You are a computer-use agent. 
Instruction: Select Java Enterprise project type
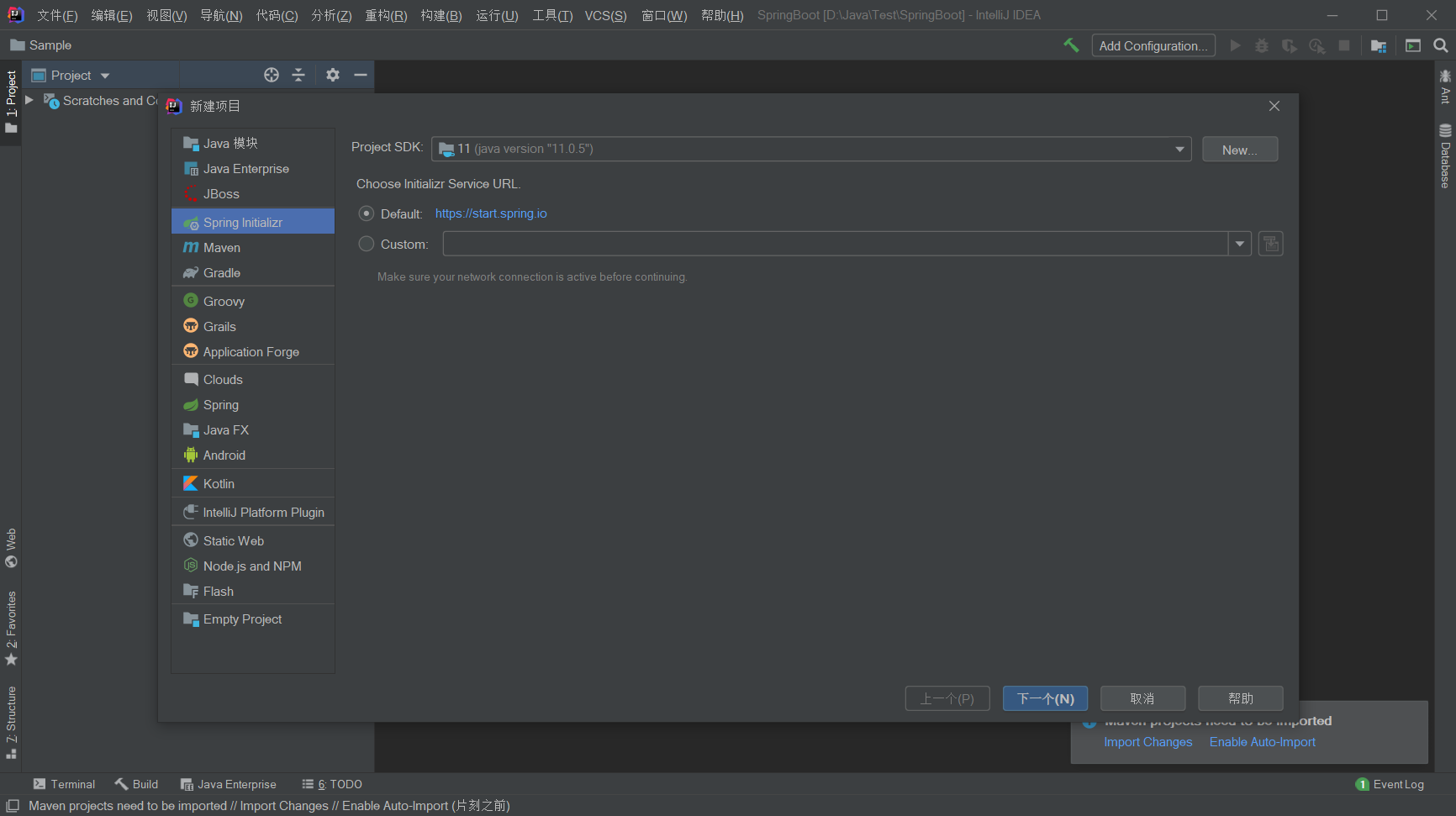(253, 169)
